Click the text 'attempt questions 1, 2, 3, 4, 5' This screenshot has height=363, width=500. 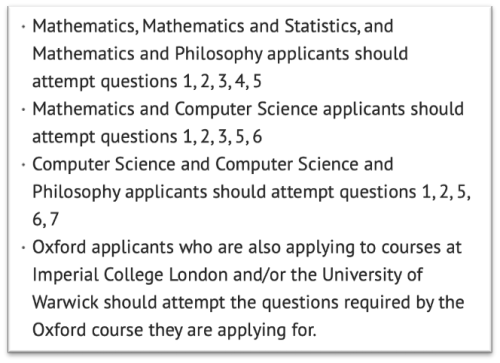point(147,82)
